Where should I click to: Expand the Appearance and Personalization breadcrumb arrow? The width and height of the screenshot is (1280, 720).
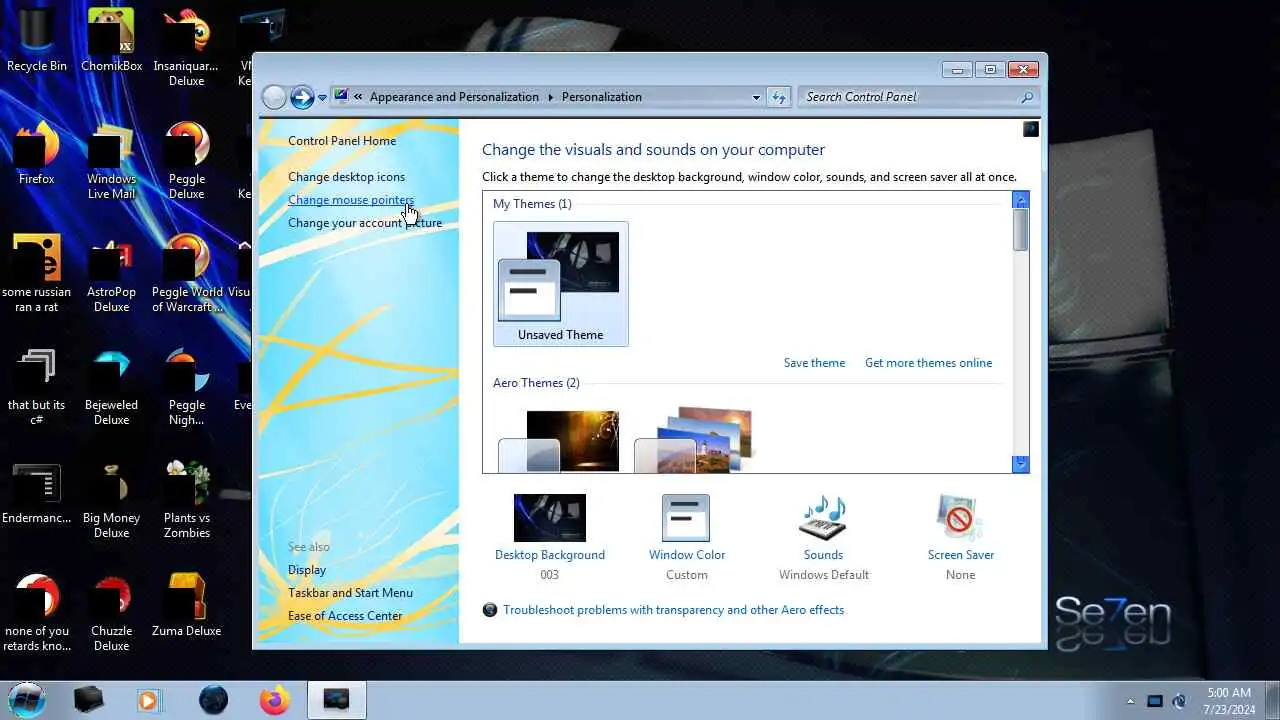(550, 97)
